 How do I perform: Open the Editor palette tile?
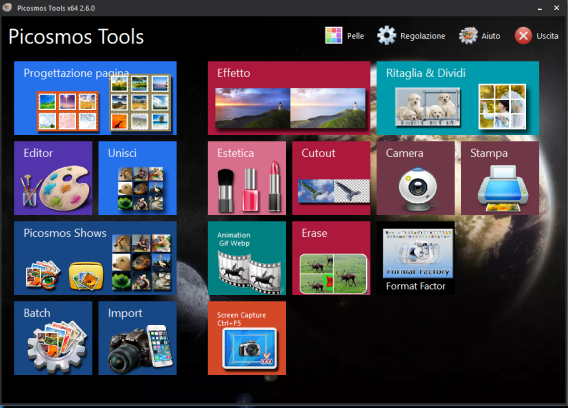(53, 178)
